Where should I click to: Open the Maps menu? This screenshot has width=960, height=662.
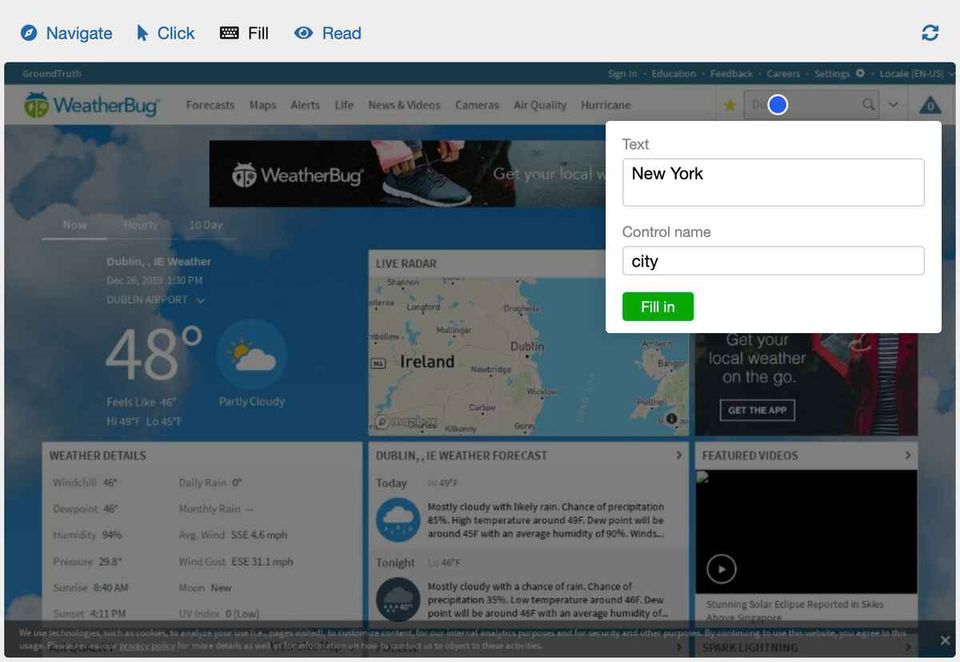click(x=263, y=105)
